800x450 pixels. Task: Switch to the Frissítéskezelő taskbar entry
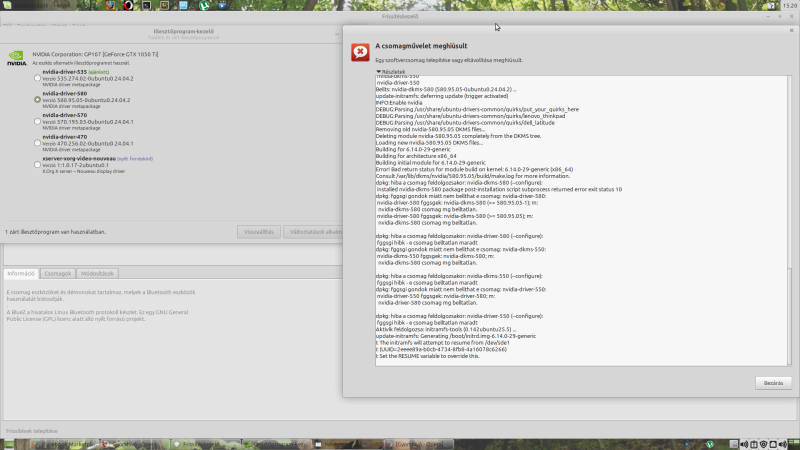[x=205, y=444]
